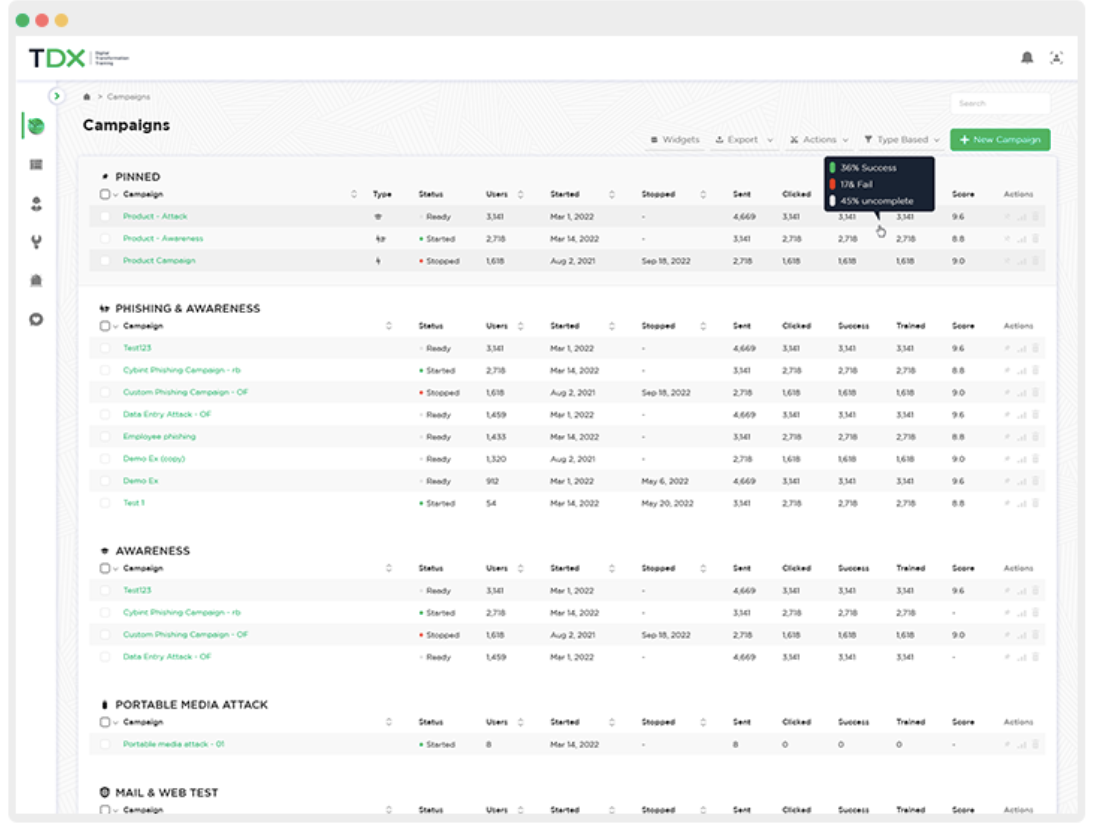Click the pin action icon for Demo Ex (copy)
Viewport: 1096px width, 830px height.
(1007, 459)
